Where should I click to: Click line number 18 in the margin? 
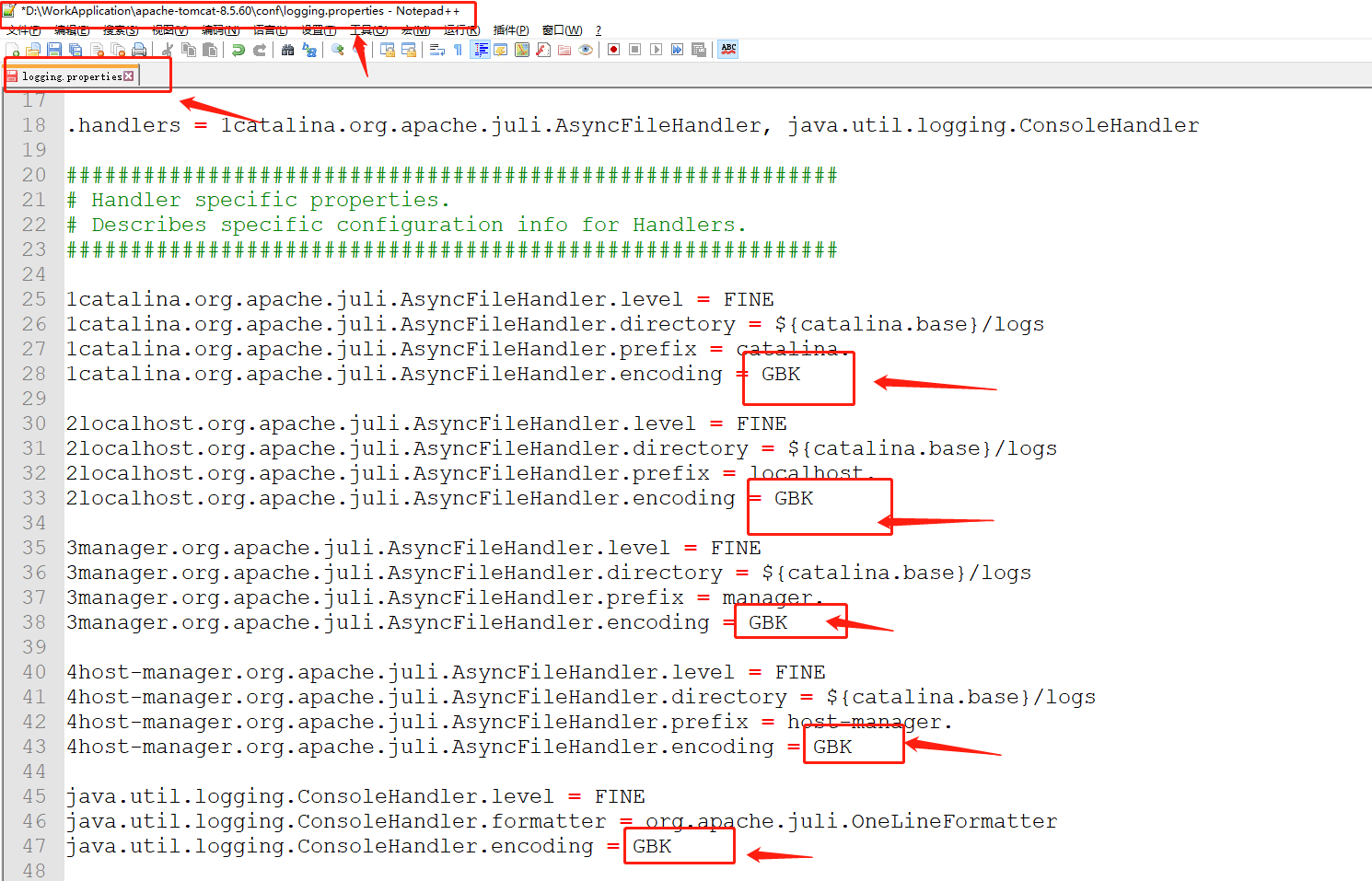[x=34, y=125]
